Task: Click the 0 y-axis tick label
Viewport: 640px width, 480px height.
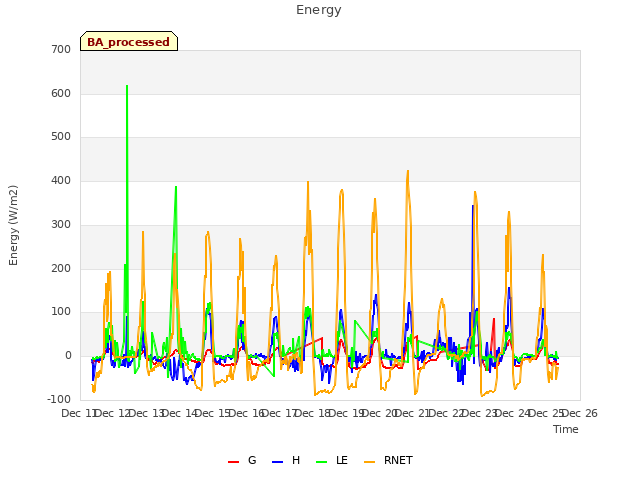Action: tap(68, 356)
